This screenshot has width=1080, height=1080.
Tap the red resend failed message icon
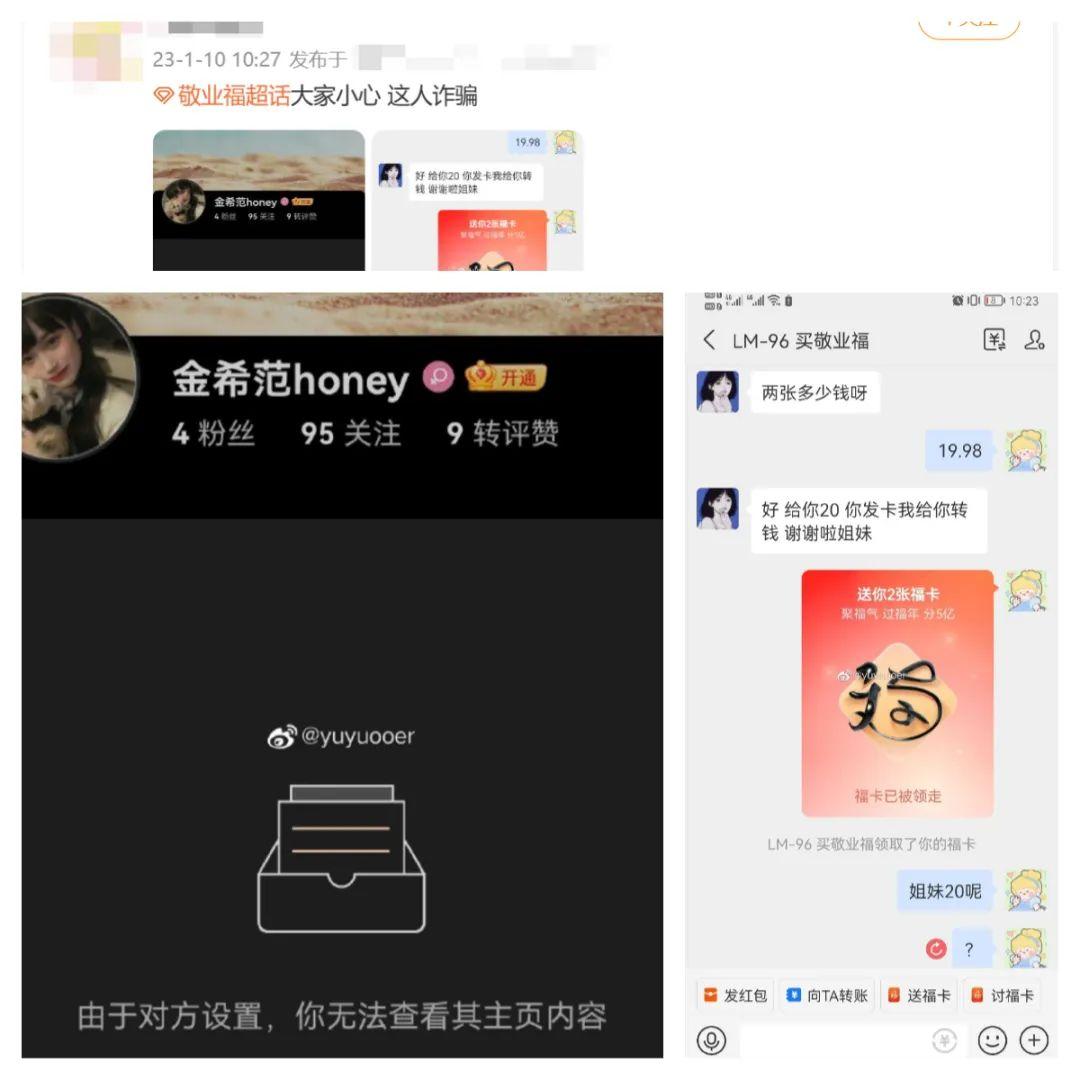pyautogui.click(x=936, y=949)
